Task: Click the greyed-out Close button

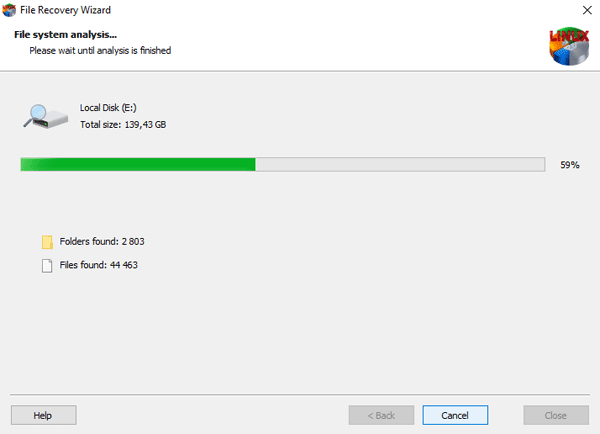Action: [556, 415]
